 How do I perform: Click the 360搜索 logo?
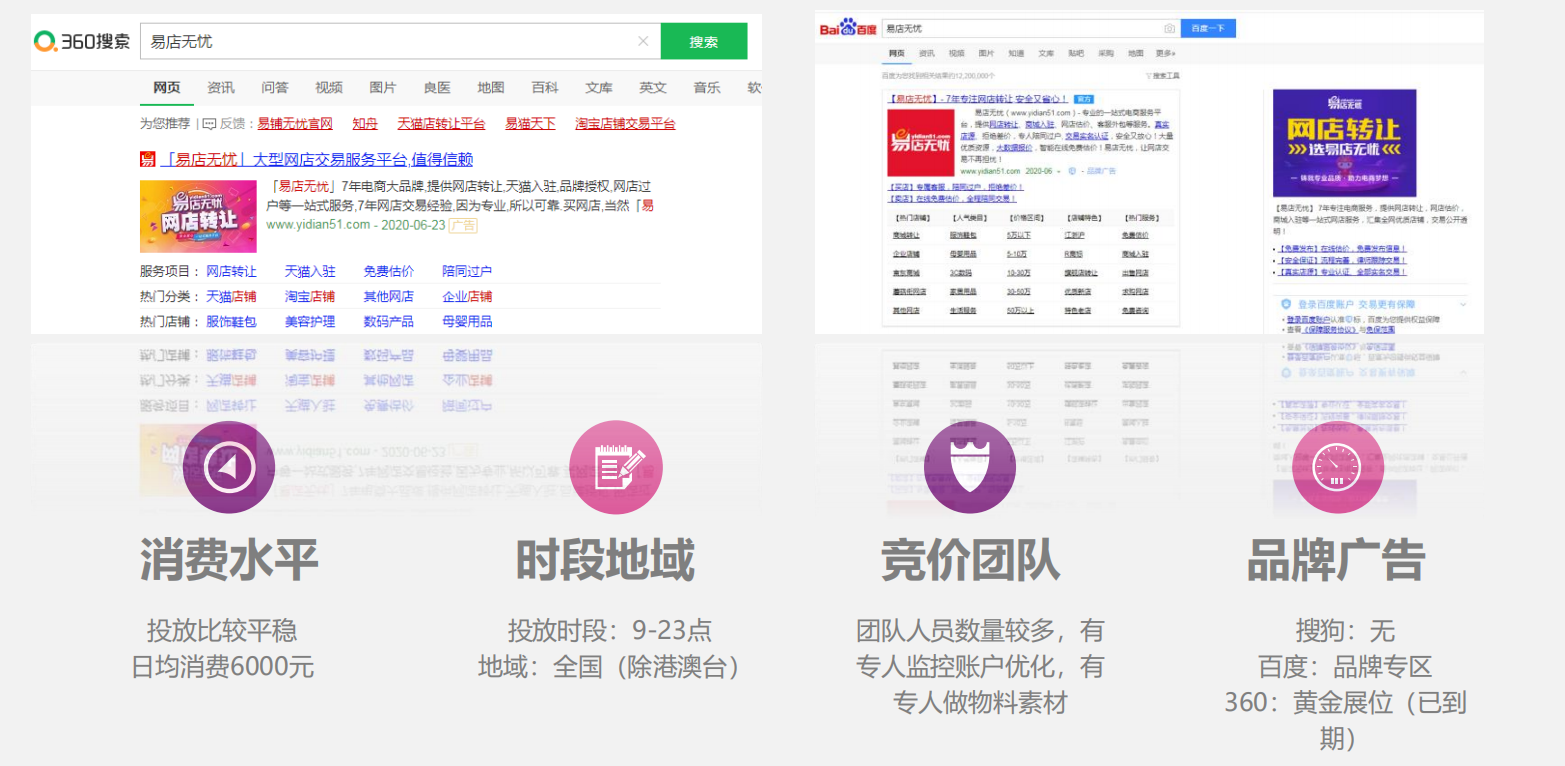click(x=82, y=41)
